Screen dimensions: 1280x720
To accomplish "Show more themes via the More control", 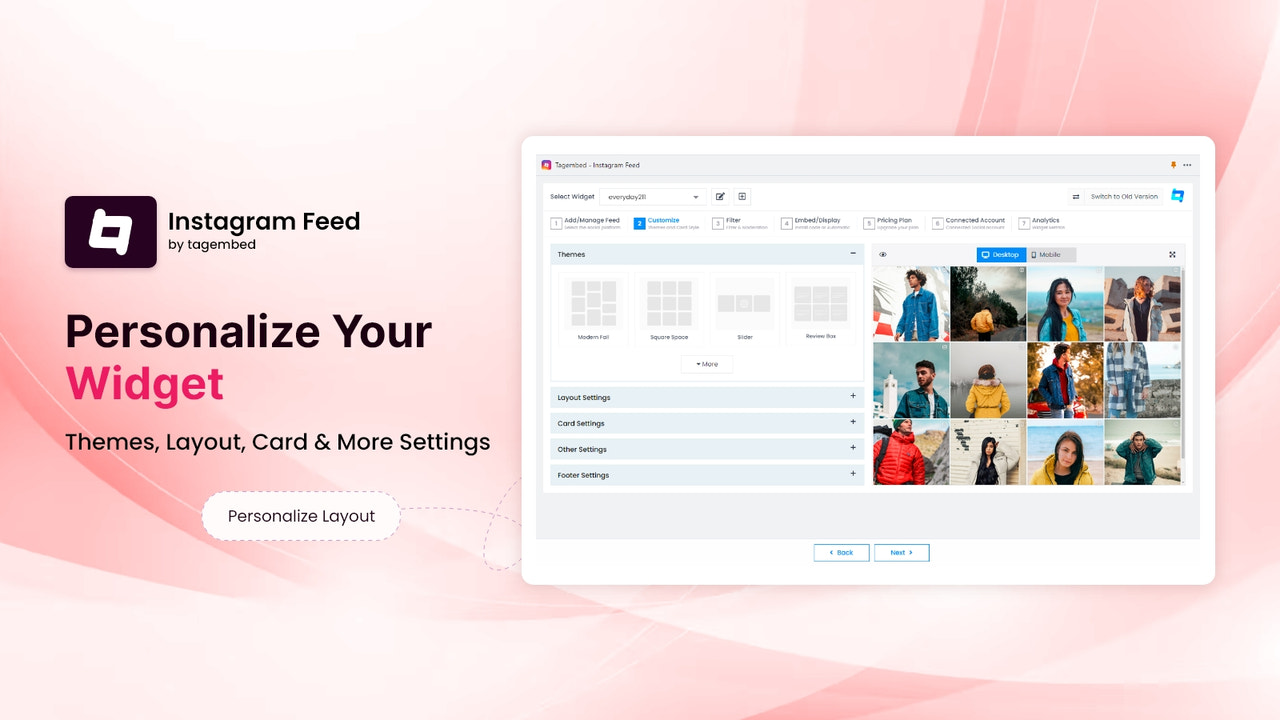I will (706, 364).
